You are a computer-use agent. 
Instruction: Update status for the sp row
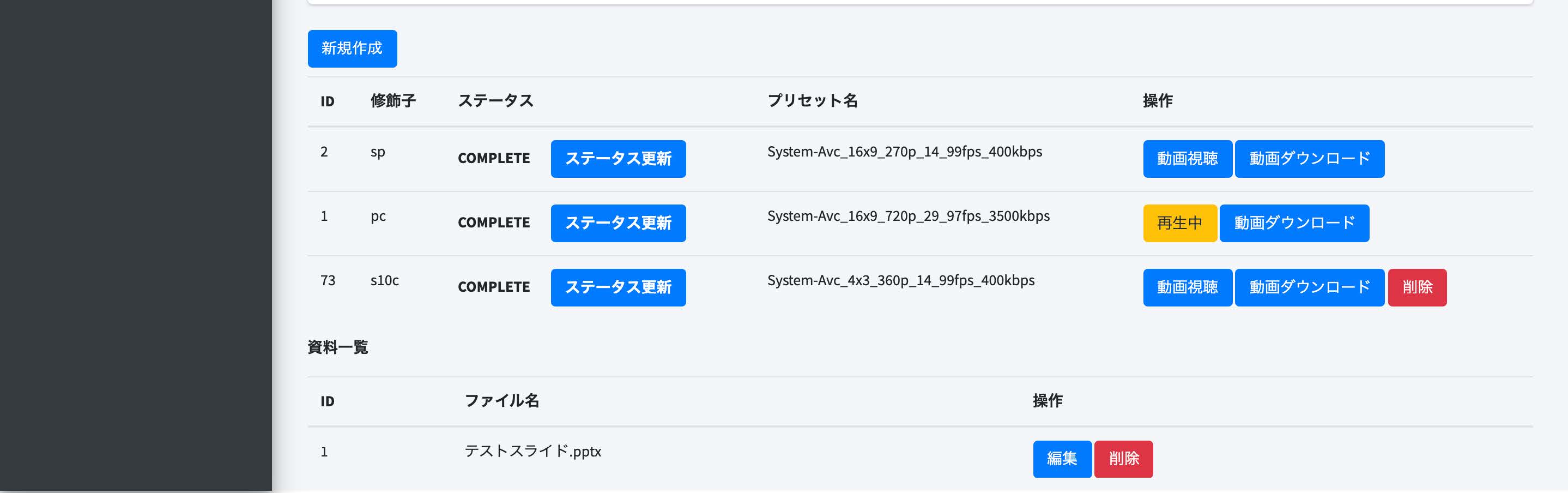coord(618,159)
